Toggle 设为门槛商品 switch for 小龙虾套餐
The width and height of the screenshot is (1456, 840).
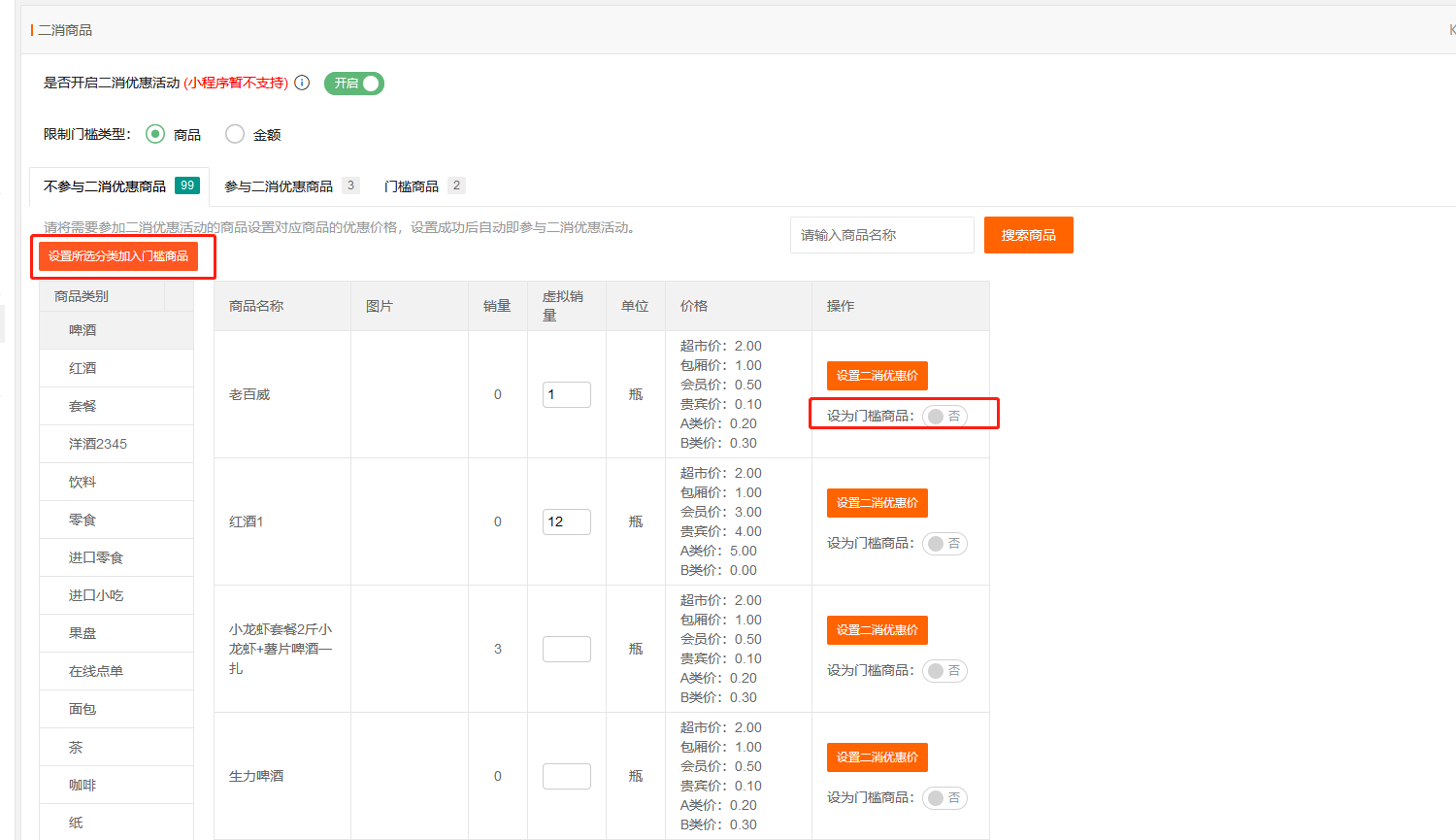coord(944,670)
